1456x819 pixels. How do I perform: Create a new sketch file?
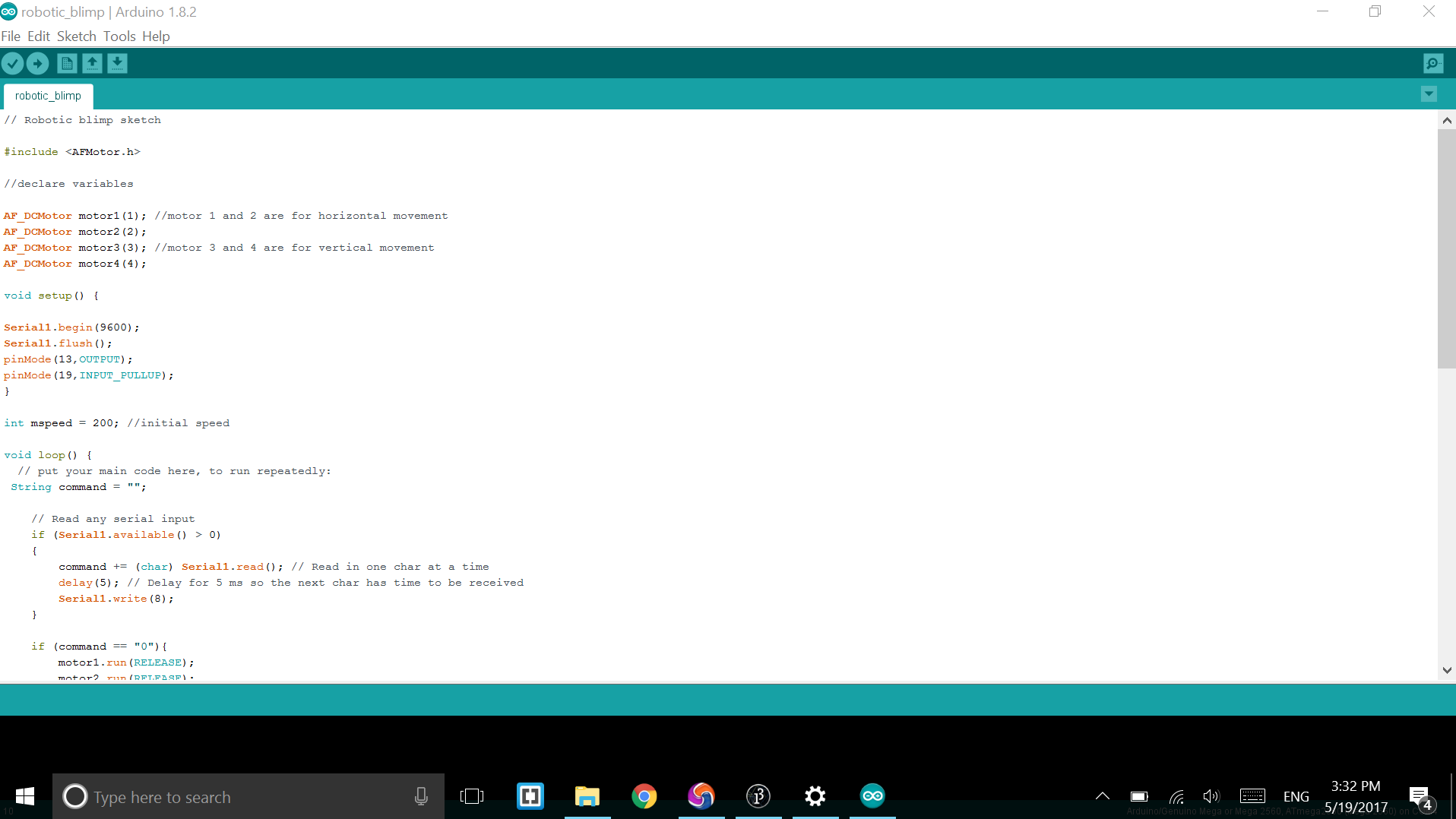point(67,64)
